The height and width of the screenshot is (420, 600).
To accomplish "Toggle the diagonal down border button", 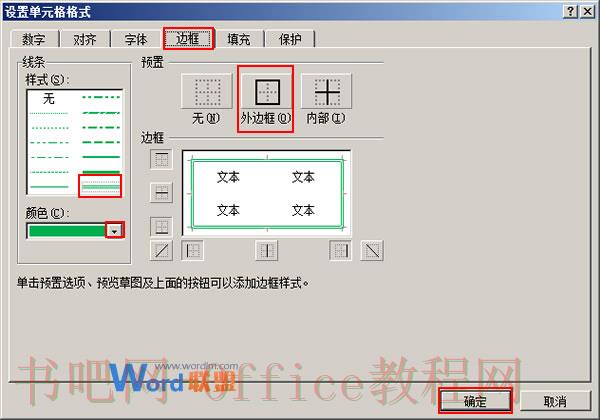I will (372, 251).
